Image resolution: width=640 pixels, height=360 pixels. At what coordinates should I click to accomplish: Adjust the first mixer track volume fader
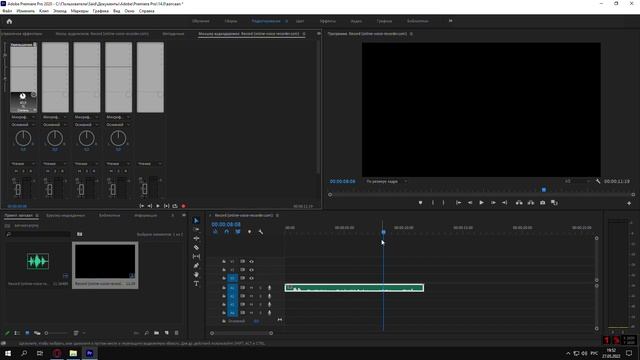click(x=18, y=189)
